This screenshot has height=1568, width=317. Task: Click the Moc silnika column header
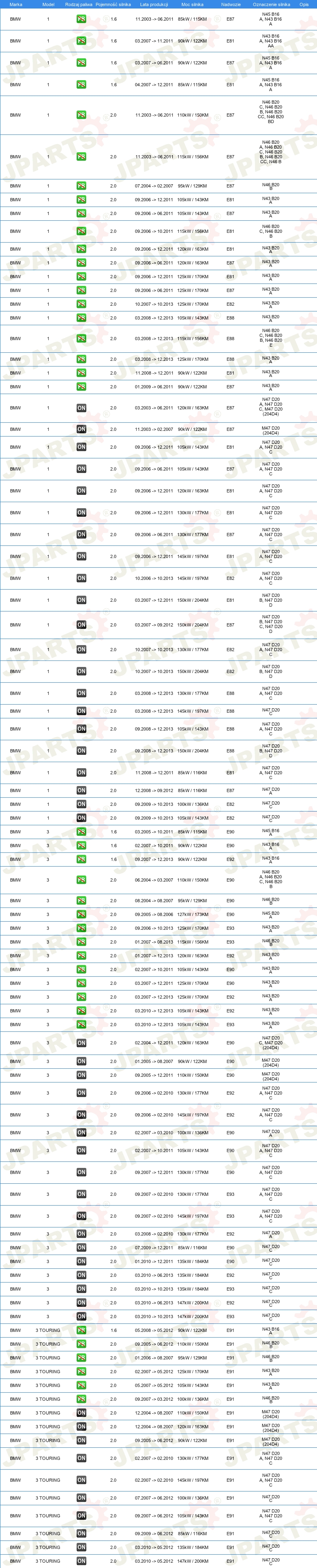pos(193,4)
